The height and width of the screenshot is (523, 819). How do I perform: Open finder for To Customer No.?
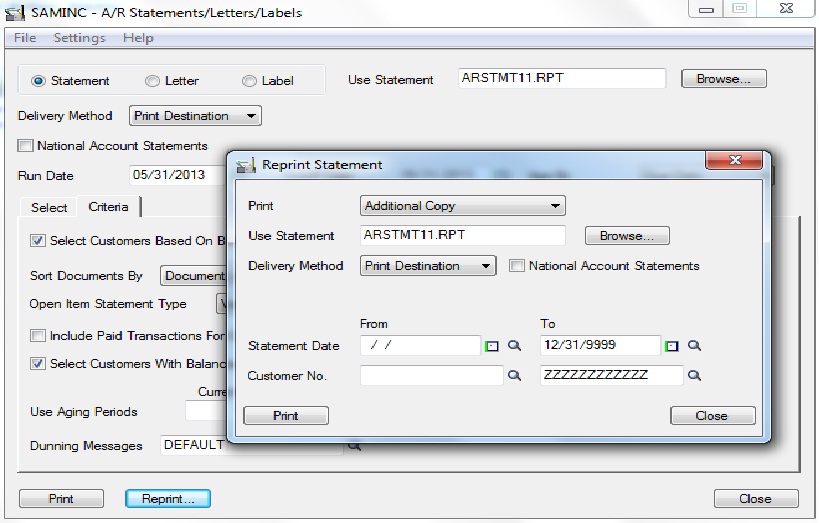coord(694,376)
